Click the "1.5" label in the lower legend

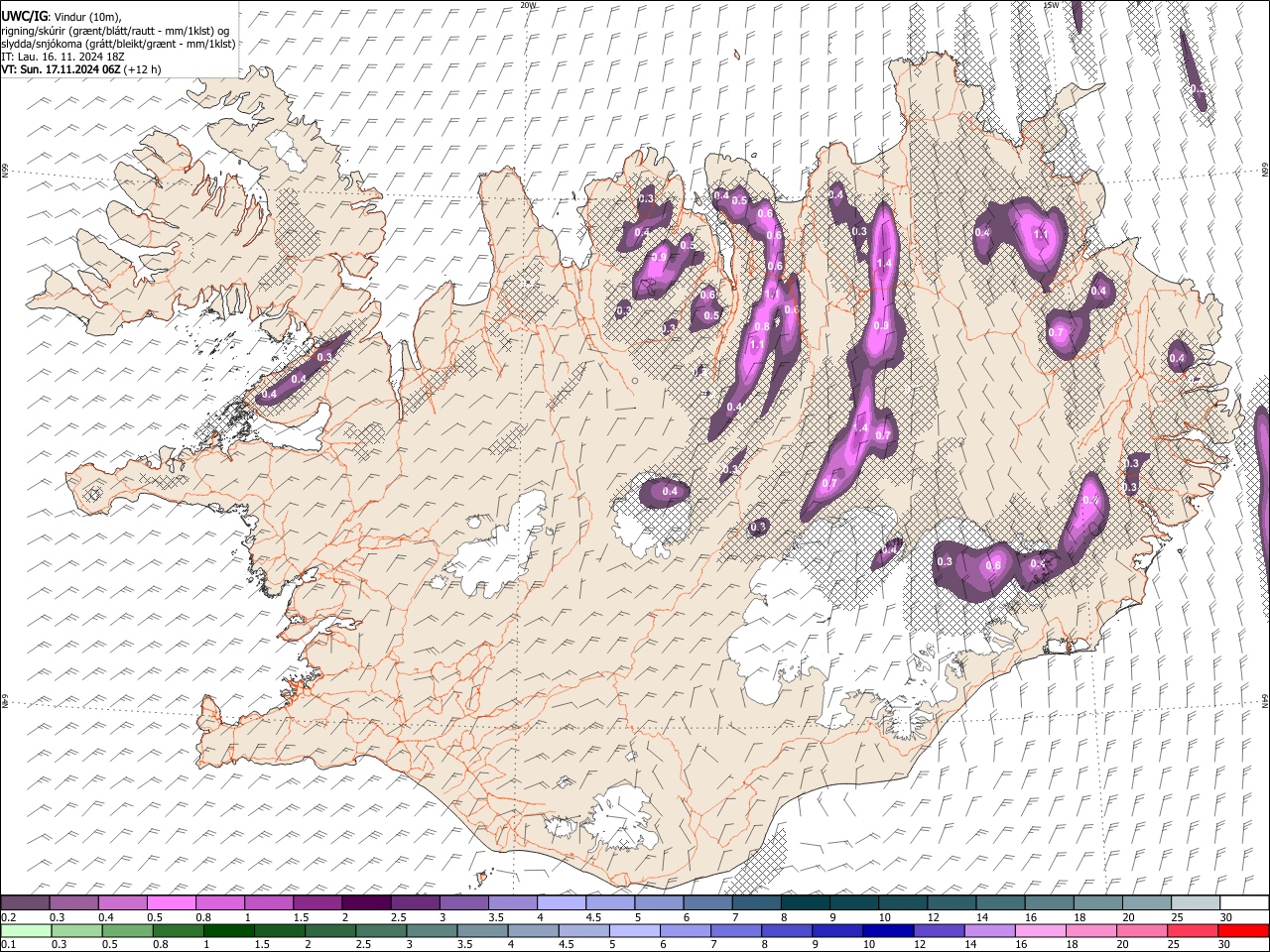coord(263,945)
